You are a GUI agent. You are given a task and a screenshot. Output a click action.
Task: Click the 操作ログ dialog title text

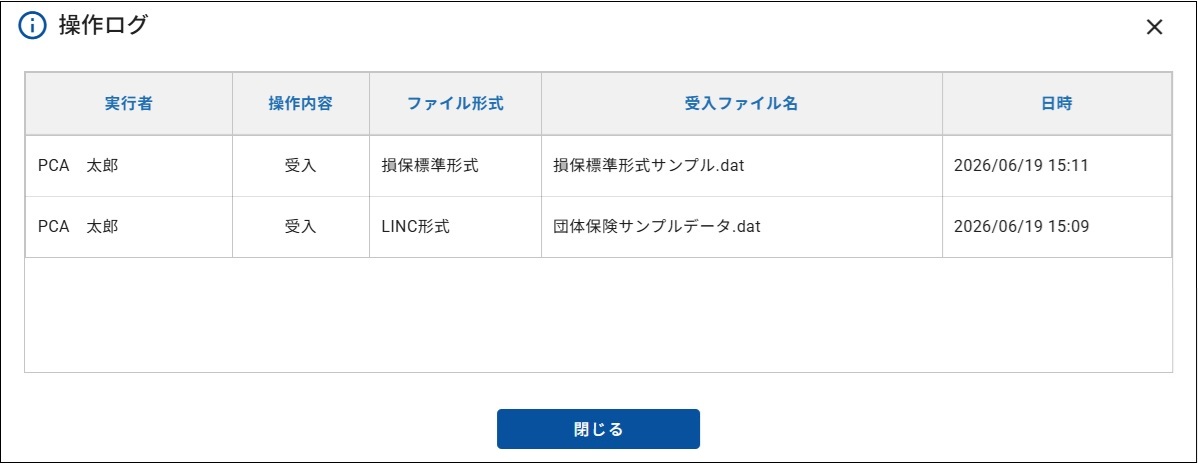pos(103,26)
